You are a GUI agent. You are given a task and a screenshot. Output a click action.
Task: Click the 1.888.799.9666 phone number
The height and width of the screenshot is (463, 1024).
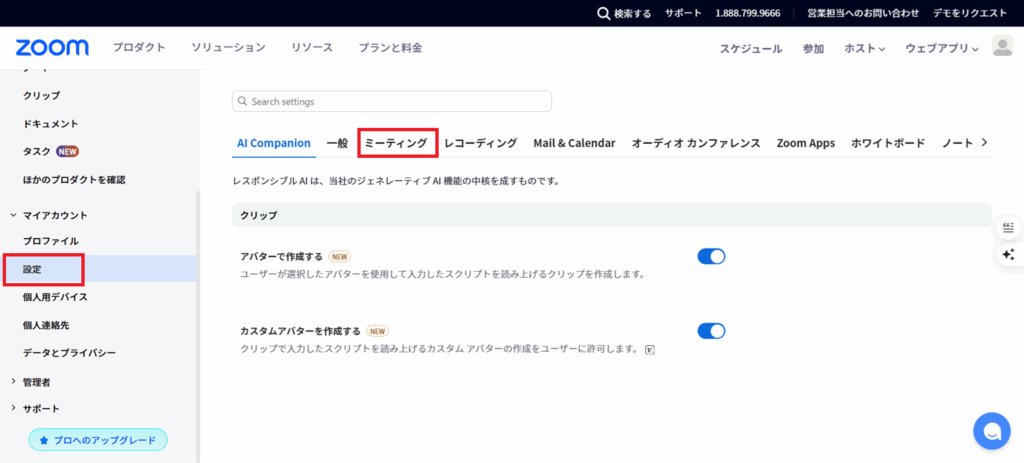[748, 13]
